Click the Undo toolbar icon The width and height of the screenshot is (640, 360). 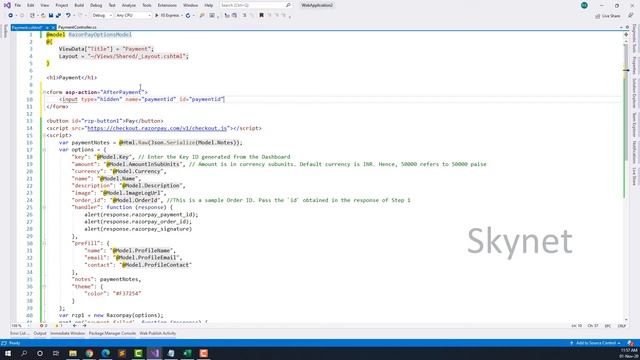tap(68, 16)
